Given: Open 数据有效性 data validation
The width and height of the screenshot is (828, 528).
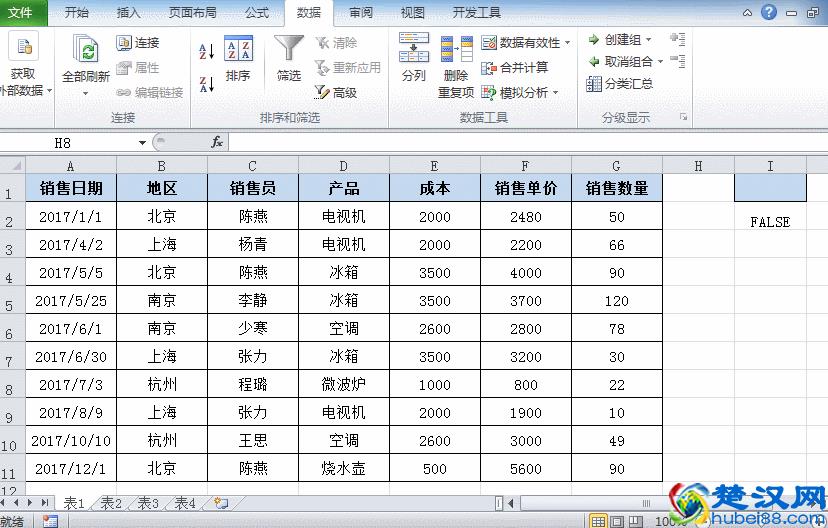Looking at the screenshot, I should (521, 43).
